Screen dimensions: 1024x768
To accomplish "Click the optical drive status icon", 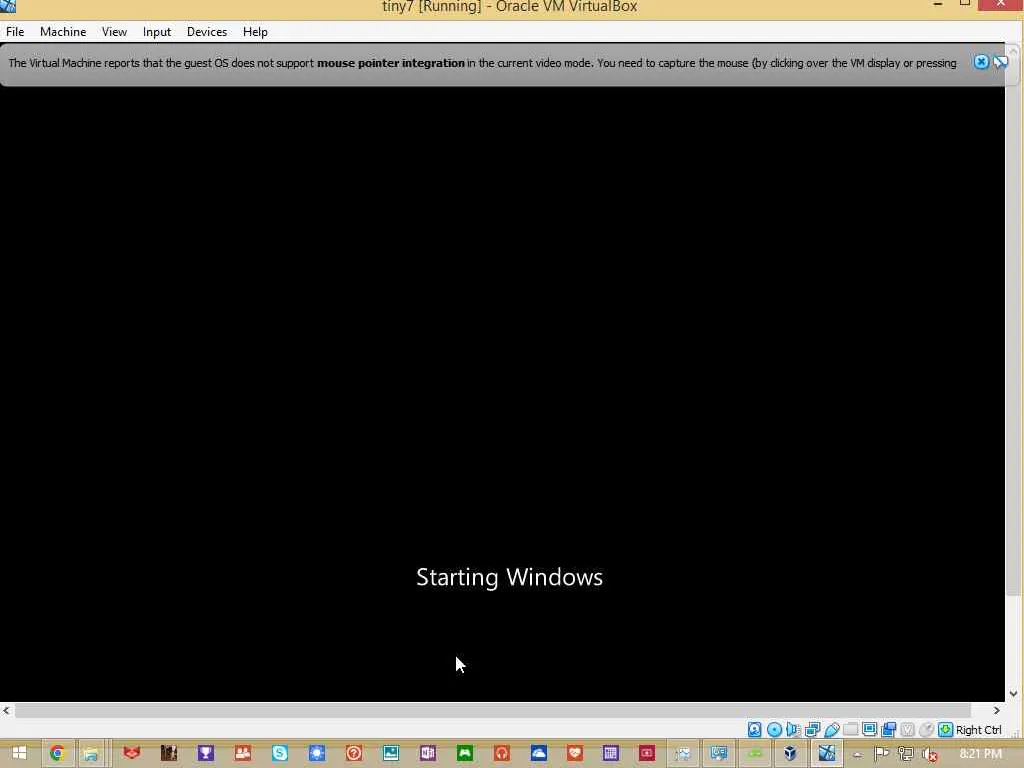I will [x=774, y=729].
